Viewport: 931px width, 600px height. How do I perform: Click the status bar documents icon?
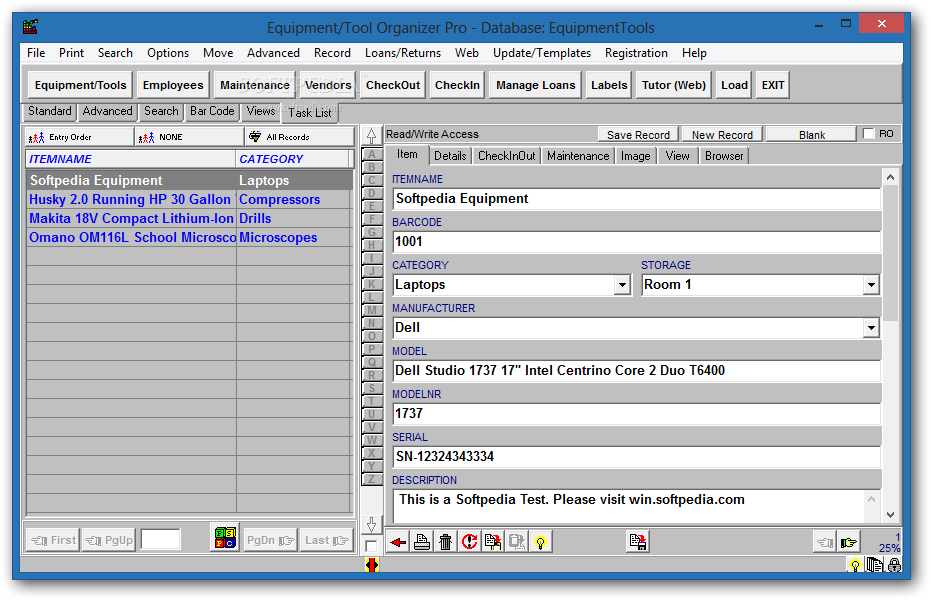pos(875,565)
